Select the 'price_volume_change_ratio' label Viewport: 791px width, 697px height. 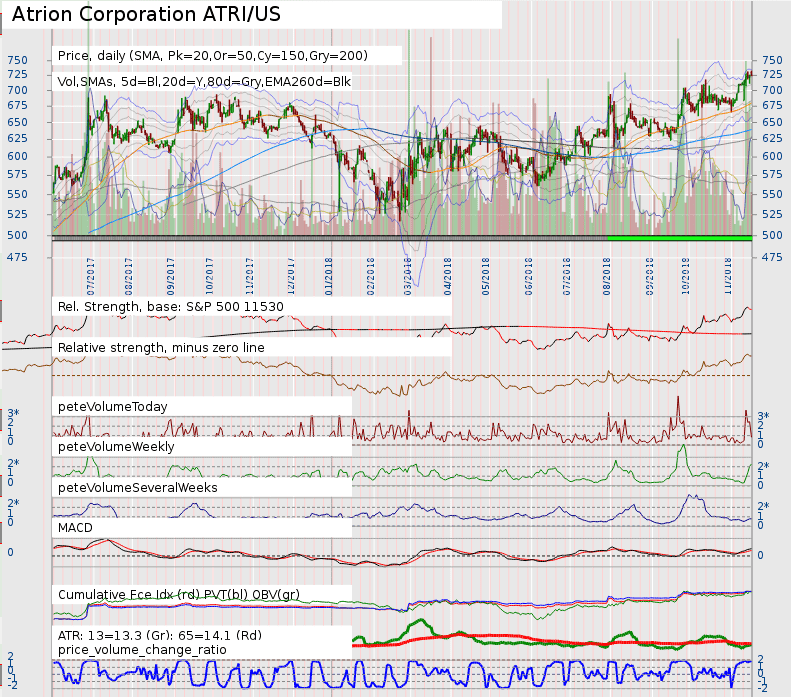142,650
